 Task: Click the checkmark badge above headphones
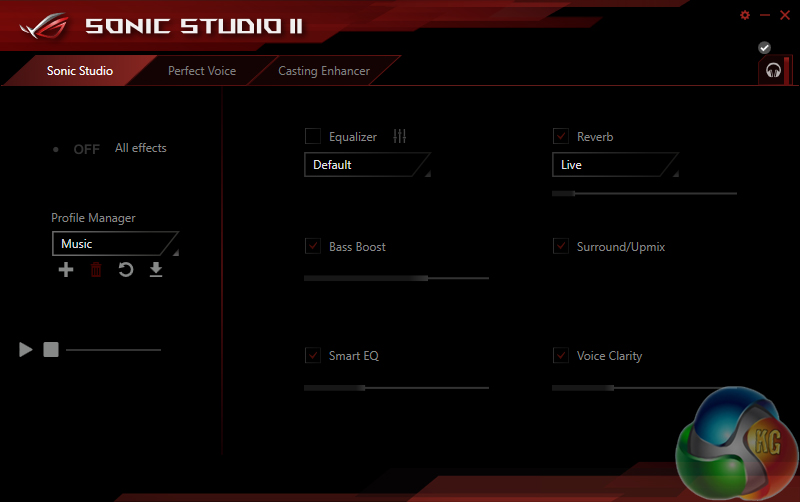tap(764, 47)
